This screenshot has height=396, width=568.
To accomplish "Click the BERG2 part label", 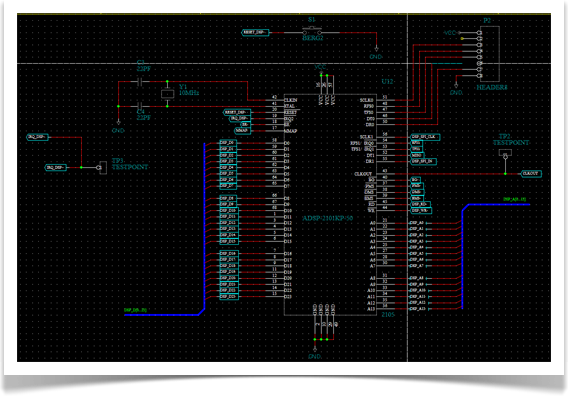I will pyautogui.click(x=313, y=38).
